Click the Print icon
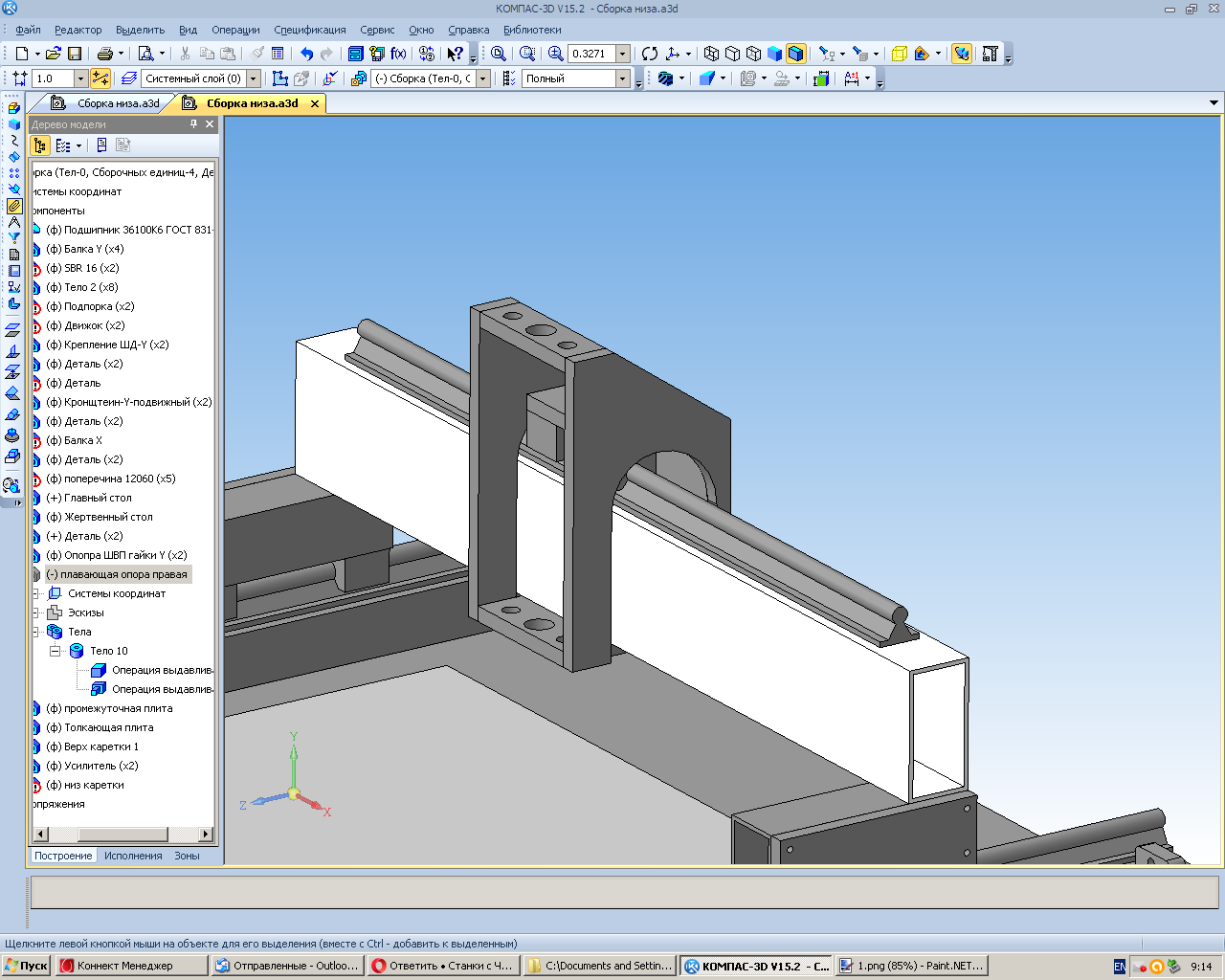The width and height of the screenshot is (1225, 980). point(105,54)
